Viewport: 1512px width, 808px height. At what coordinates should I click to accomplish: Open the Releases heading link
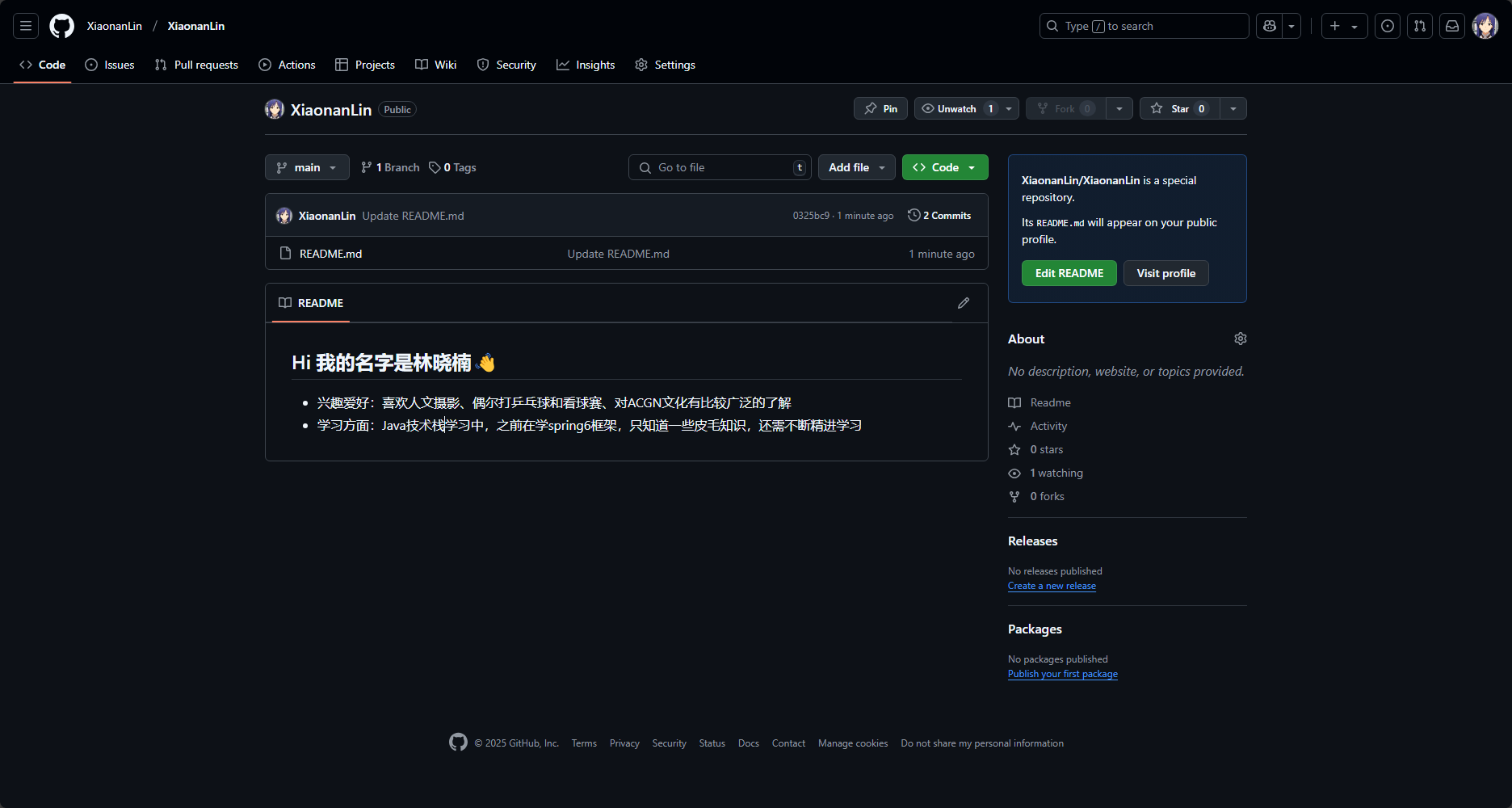pyautogui.click(x=1032, y=541)
